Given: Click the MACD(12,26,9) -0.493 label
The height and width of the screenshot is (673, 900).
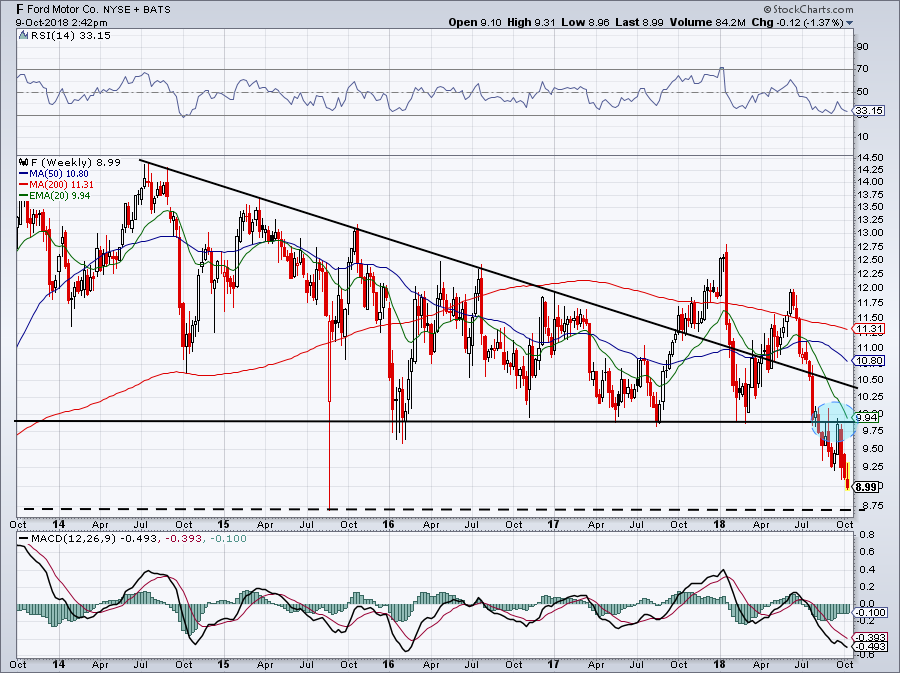Looking at the screenshot, I should (x=94, y=539).
